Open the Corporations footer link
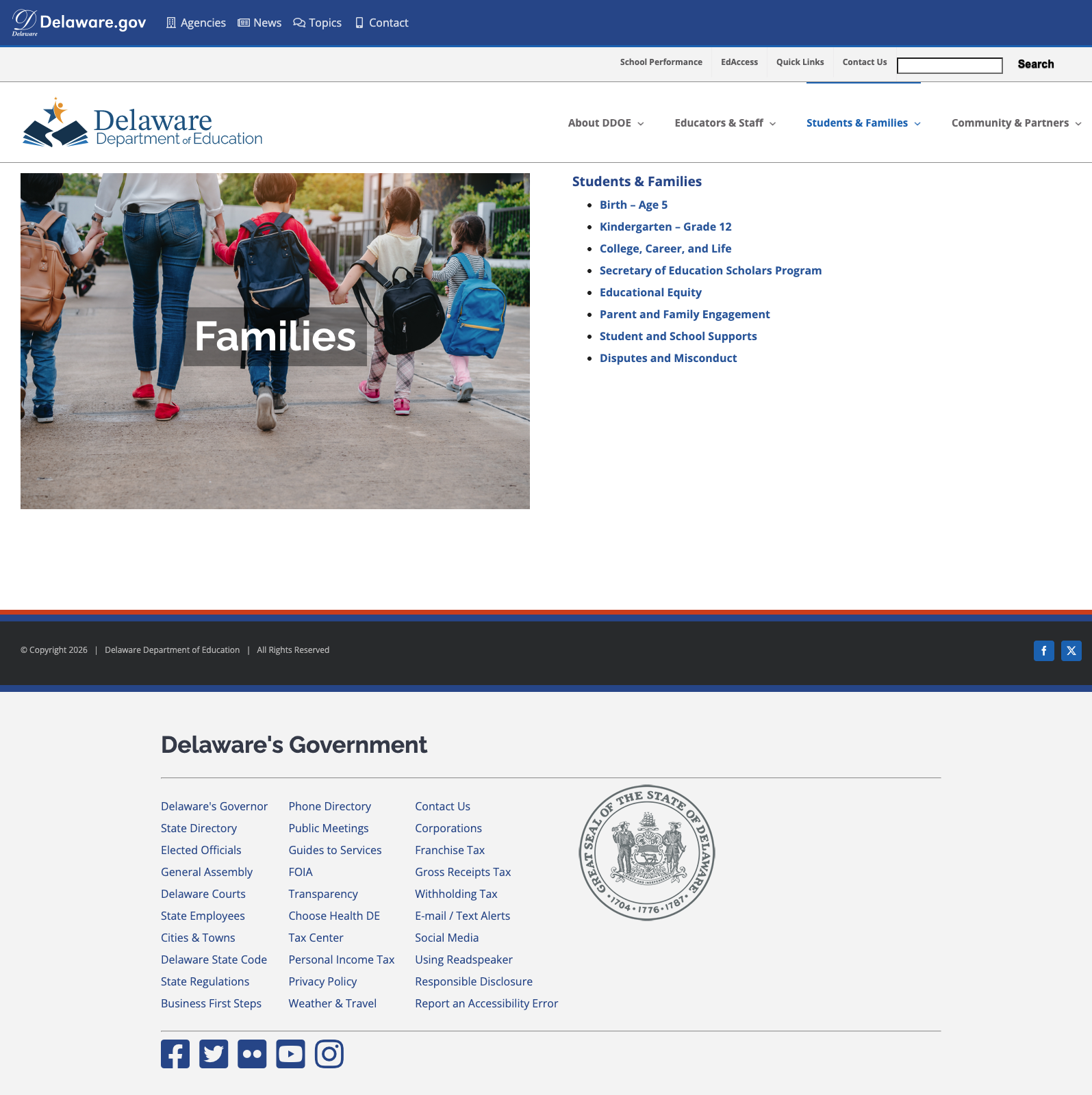The height and width of the screenshot is (1095, 1092). pos(448,828)
